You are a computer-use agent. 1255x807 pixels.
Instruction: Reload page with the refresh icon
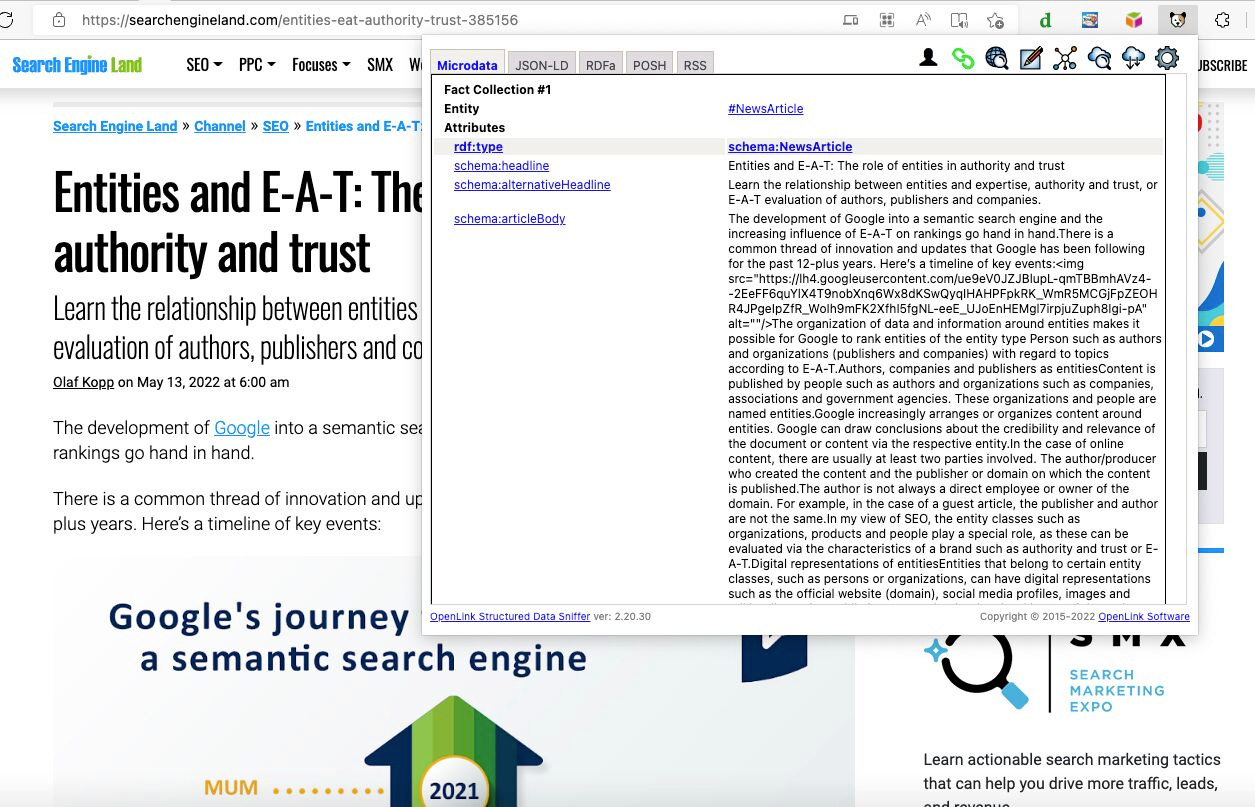[x=7, y=20]
